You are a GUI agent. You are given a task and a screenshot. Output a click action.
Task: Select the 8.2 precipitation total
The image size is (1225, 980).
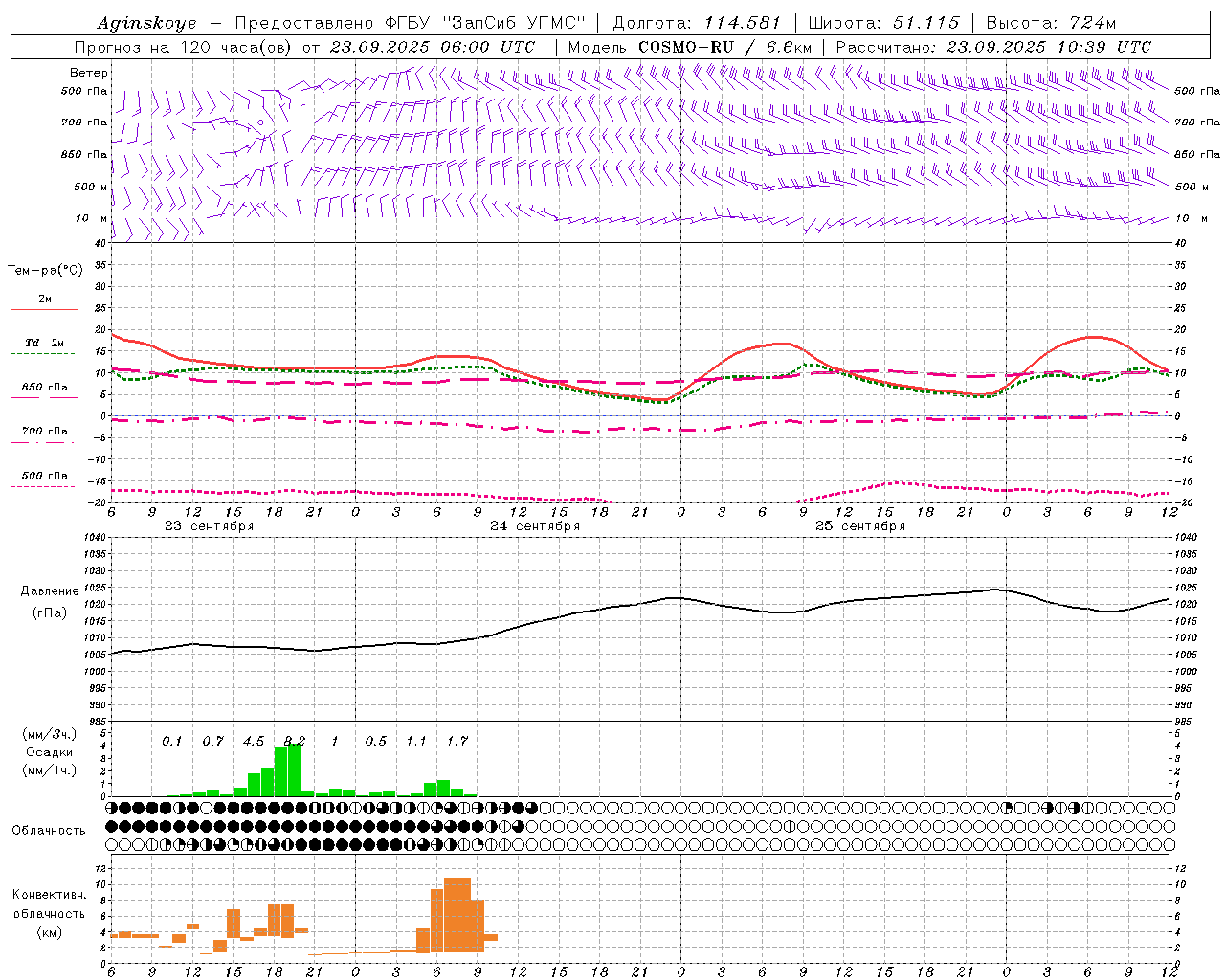click(x=295, y=742)
